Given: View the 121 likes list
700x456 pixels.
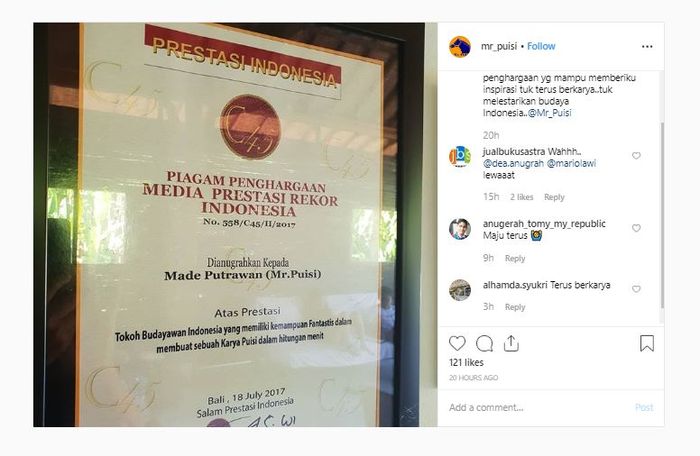Looking at the screenshot, I should [466, 362].
